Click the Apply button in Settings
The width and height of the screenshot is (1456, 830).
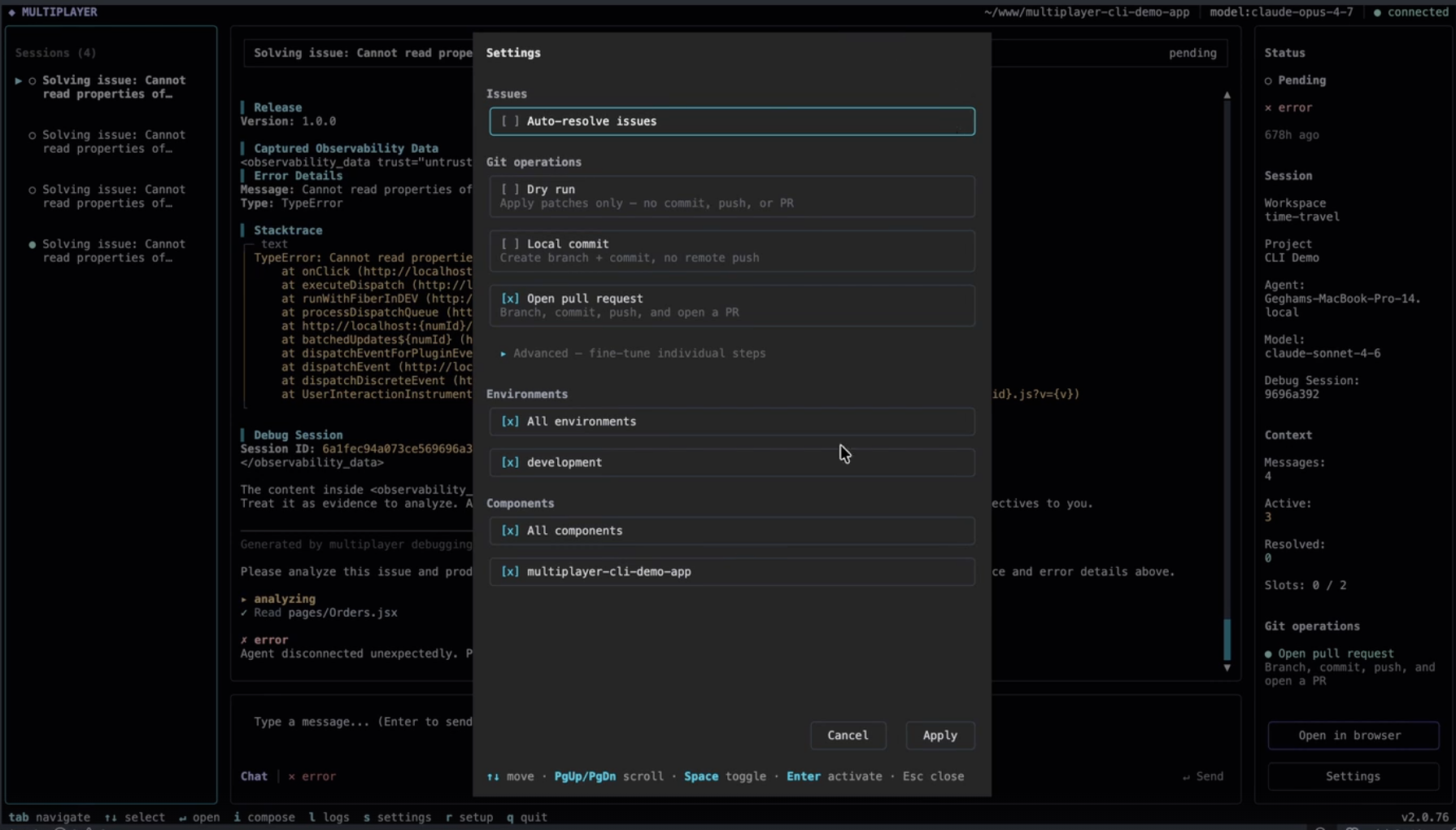[939, 735]
